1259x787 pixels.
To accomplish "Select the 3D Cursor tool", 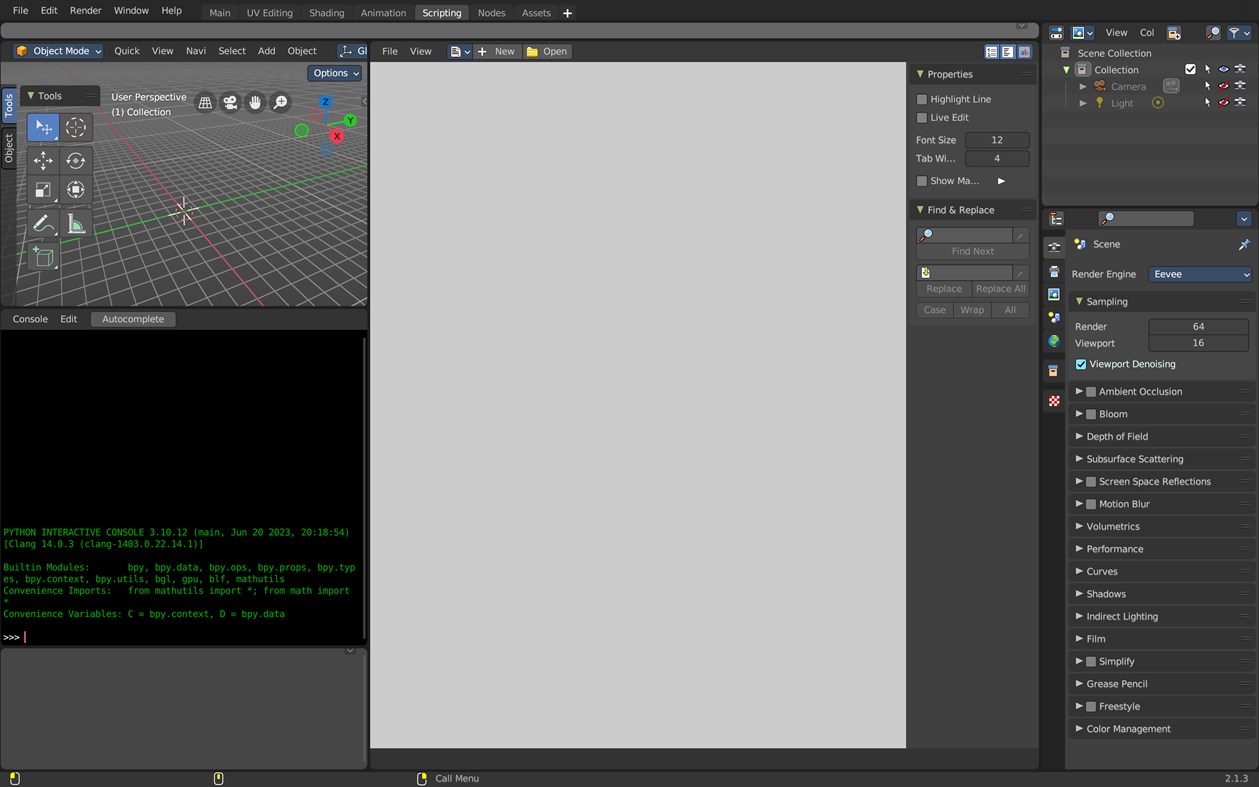I will 76,127.
